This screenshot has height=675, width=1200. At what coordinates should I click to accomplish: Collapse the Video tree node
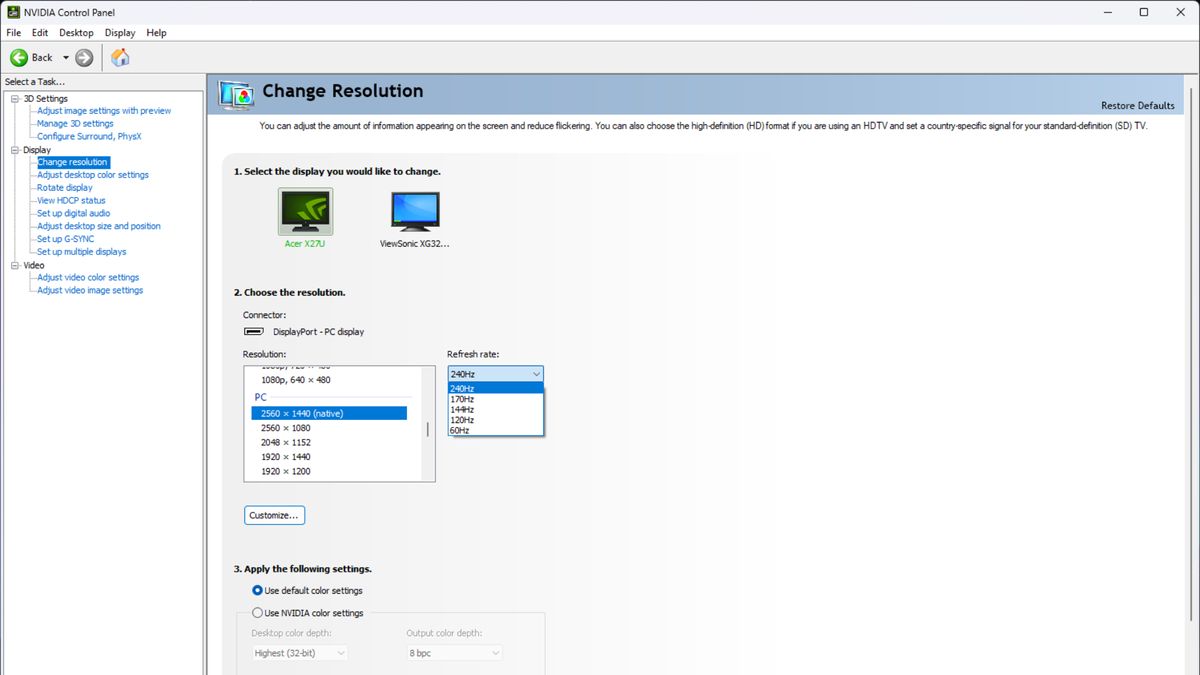coord(15,265)
